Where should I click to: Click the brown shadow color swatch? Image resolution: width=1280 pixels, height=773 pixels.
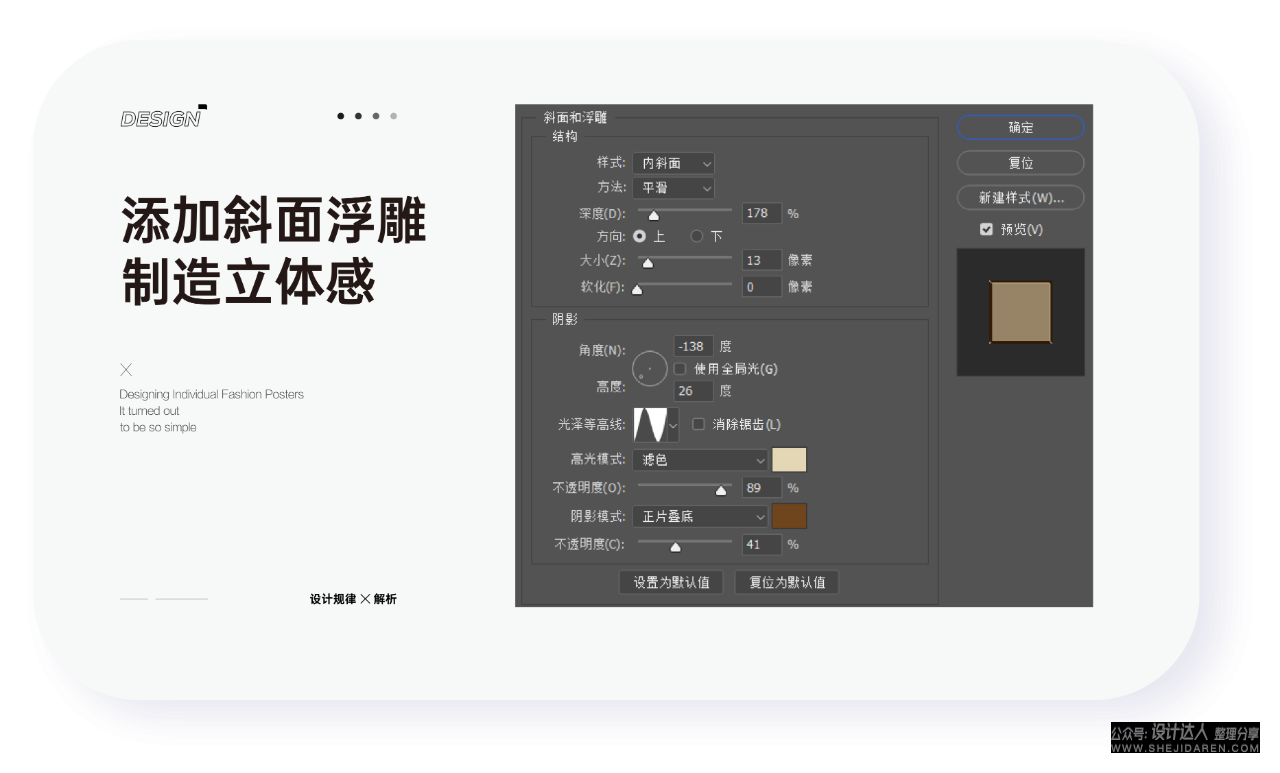[789, 517]
